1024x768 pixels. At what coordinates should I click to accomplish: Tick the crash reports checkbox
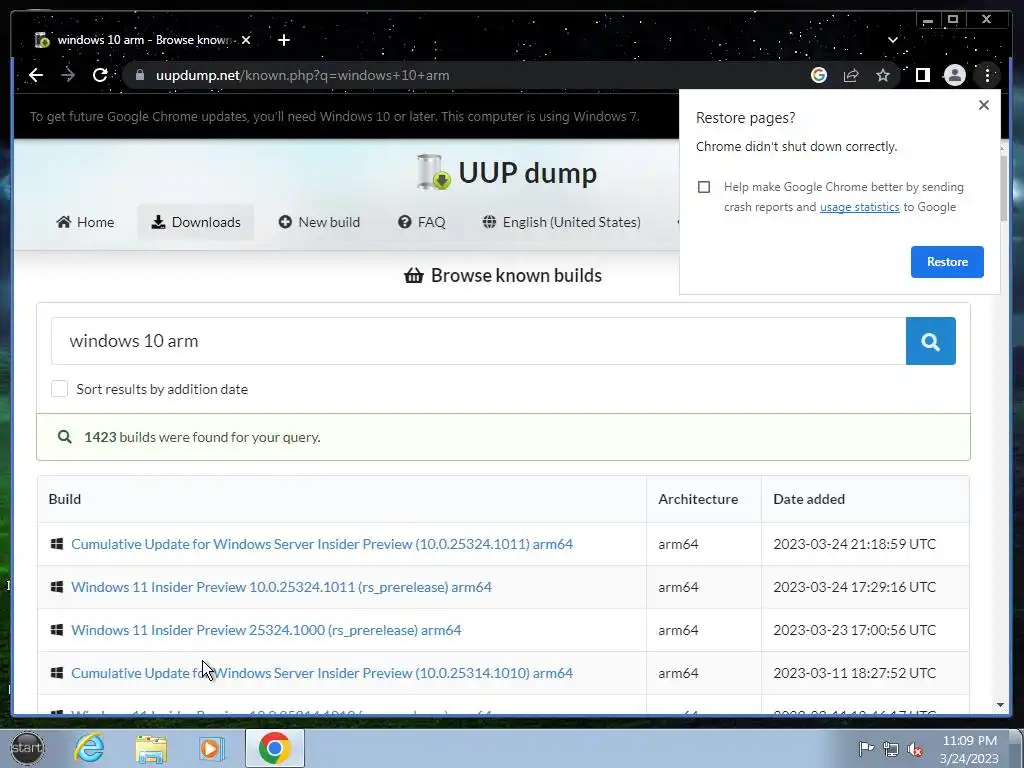[x=703, y=187]
